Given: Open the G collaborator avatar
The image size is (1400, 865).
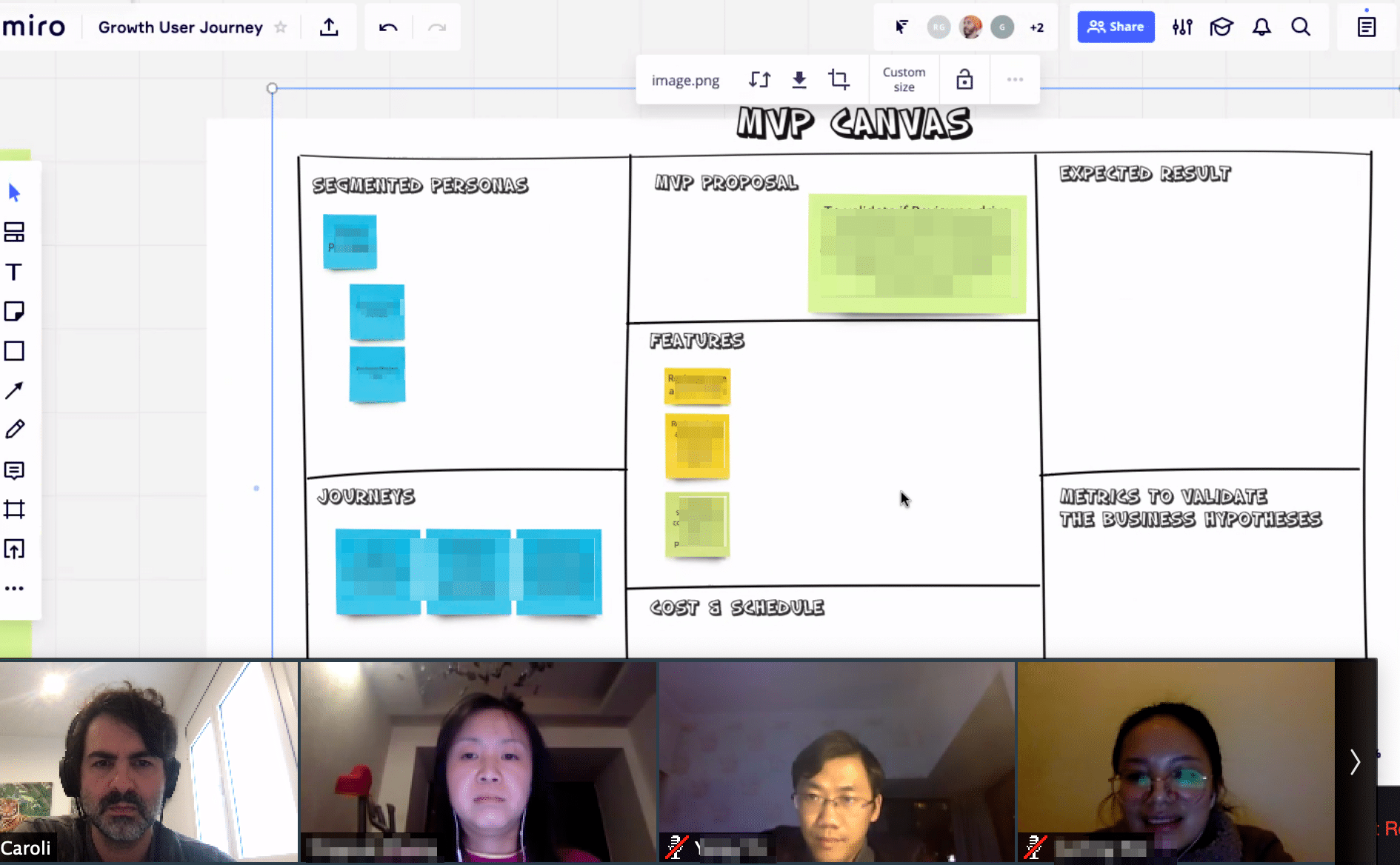Looking at the screenshot, I should (x=1002, y=27).
